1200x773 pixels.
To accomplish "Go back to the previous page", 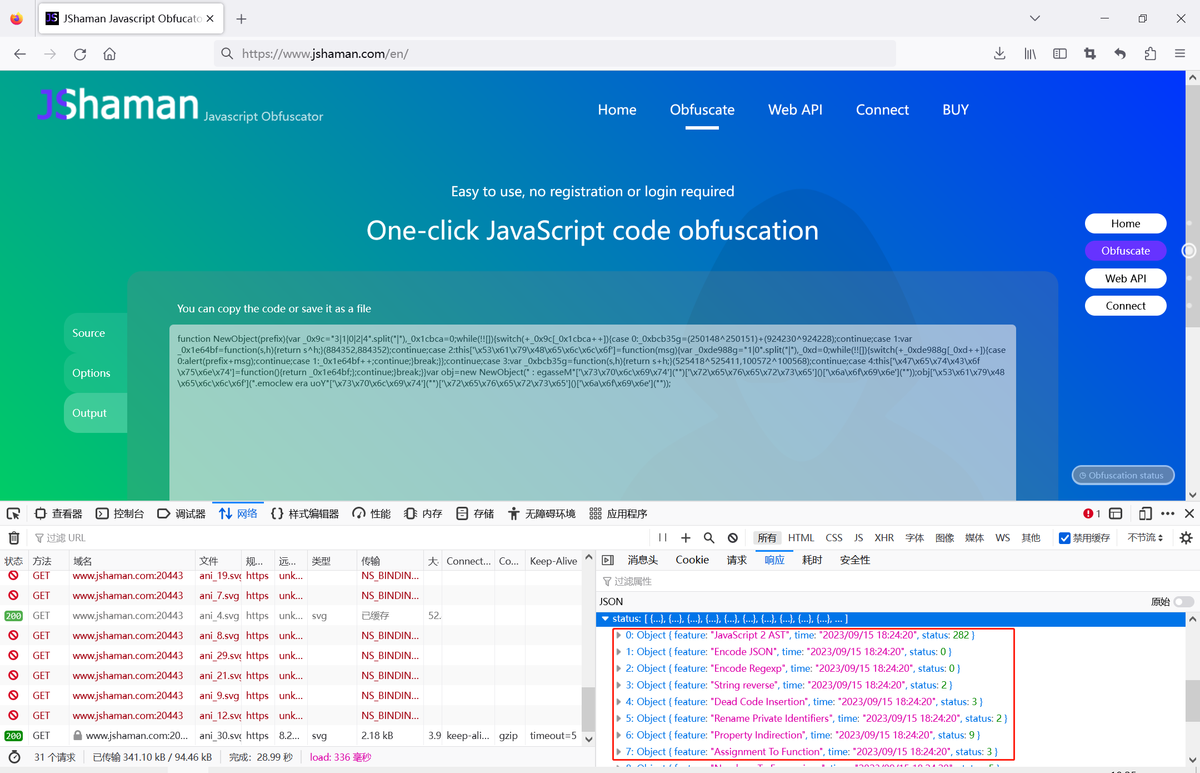I will [x=20, y=54].
